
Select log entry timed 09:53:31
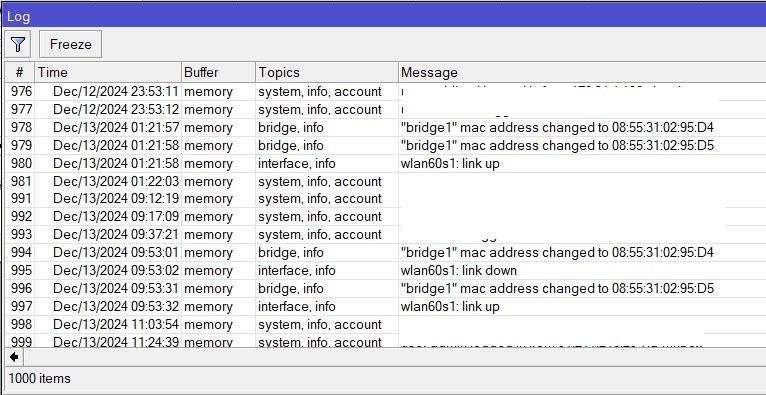(385, 289)
